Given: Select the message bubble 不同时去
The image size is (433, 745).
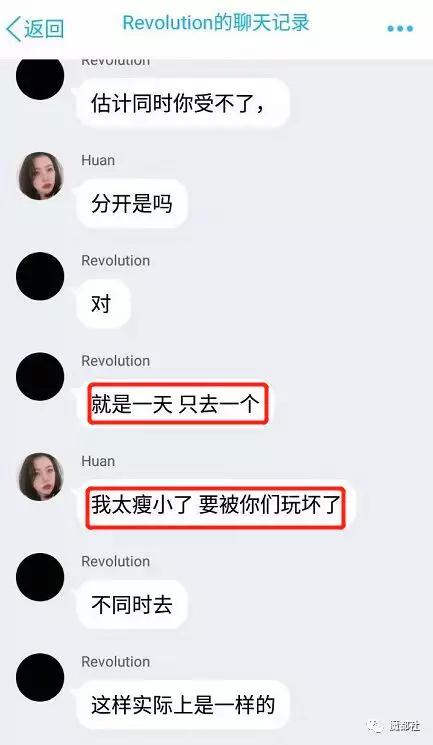Looking at the screenshot, I should (132, 605).
